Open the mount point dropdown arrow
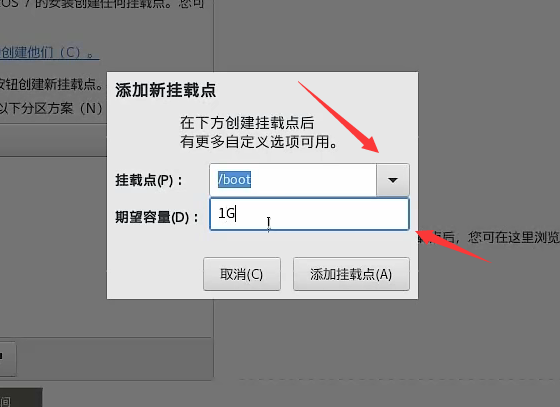 (x=392, y=180)
